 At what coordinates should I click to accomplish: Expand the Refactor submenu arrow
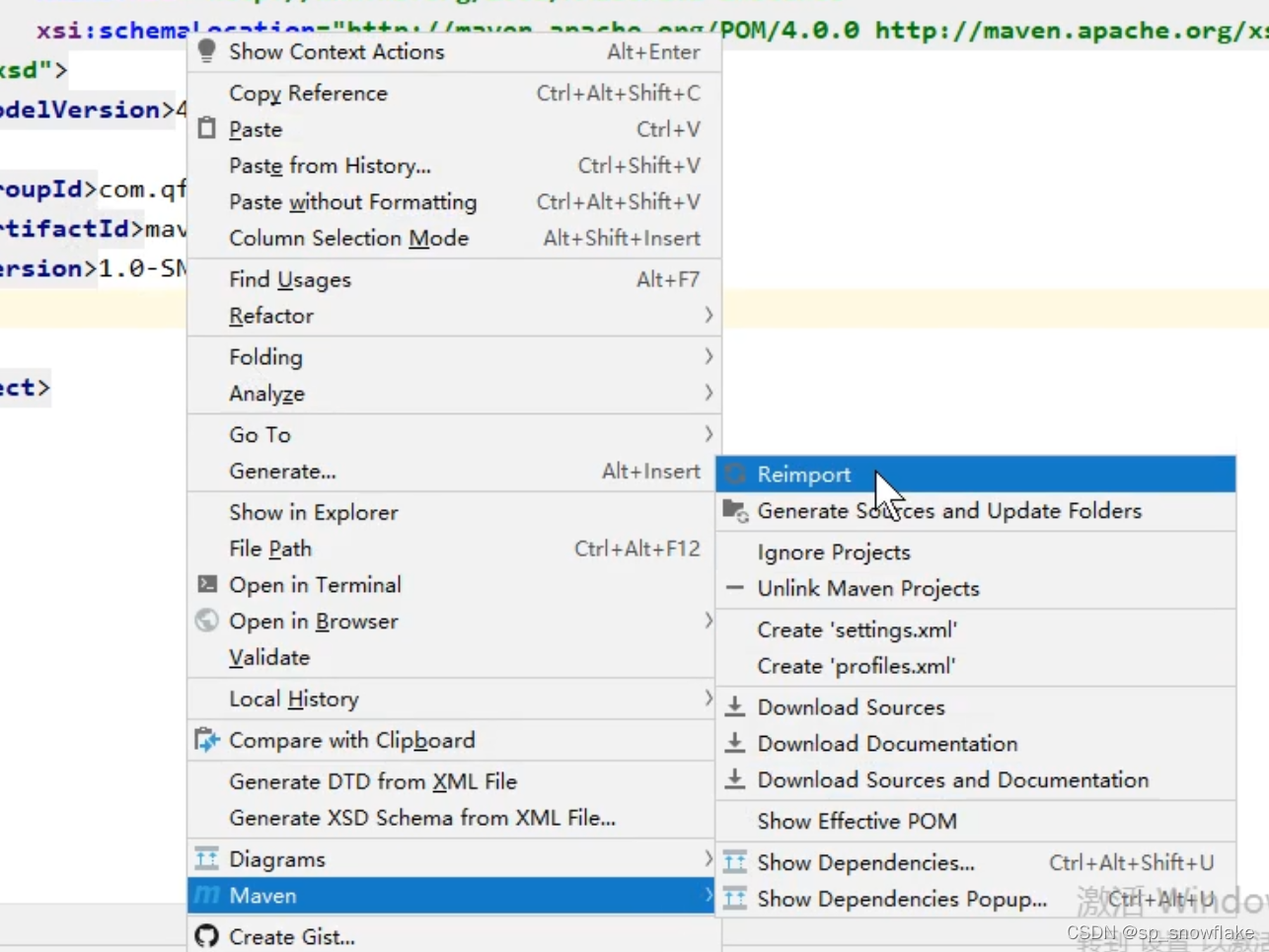click(709, 315)
